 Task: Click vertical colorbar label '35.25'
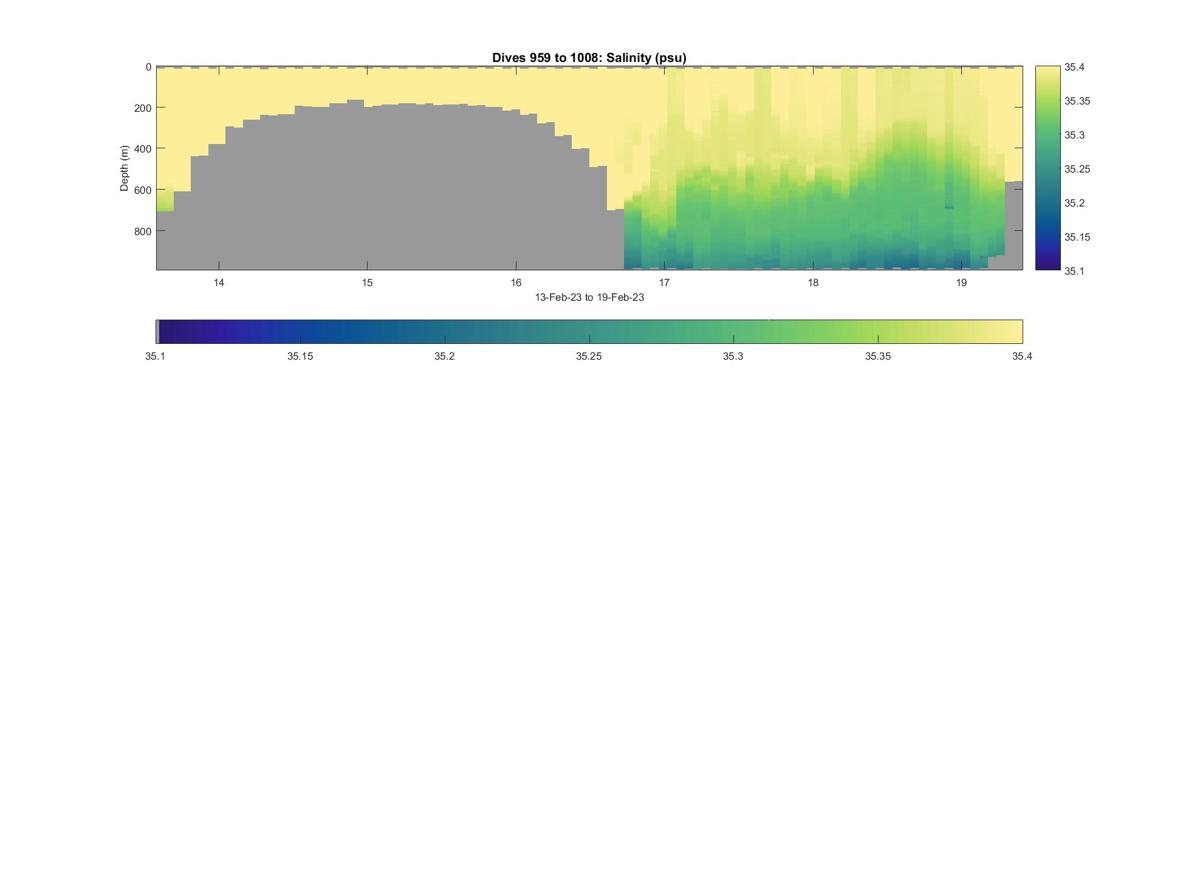[1077, 169]
